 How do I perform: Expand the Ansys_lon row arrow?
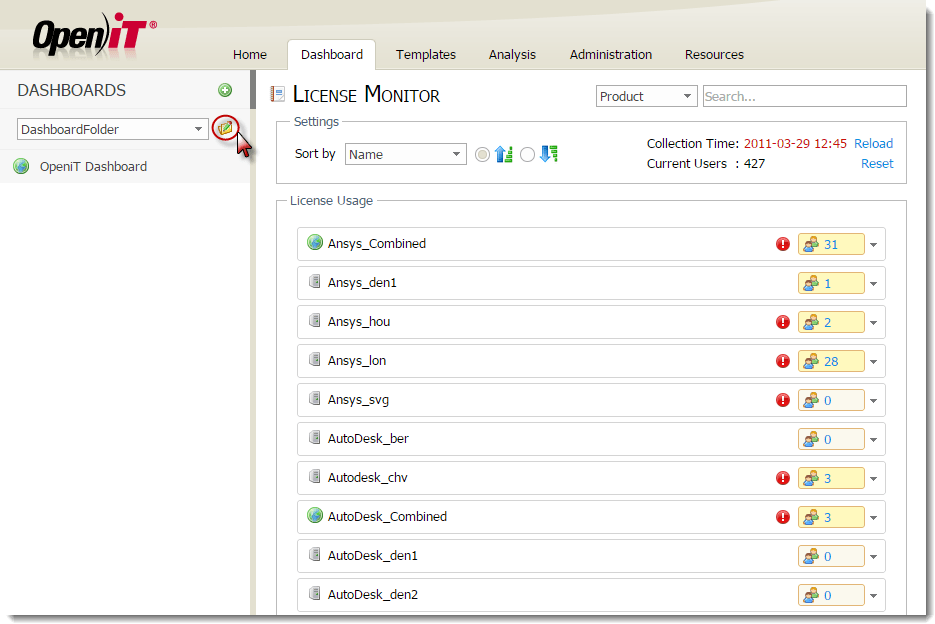tap(874, 362)
